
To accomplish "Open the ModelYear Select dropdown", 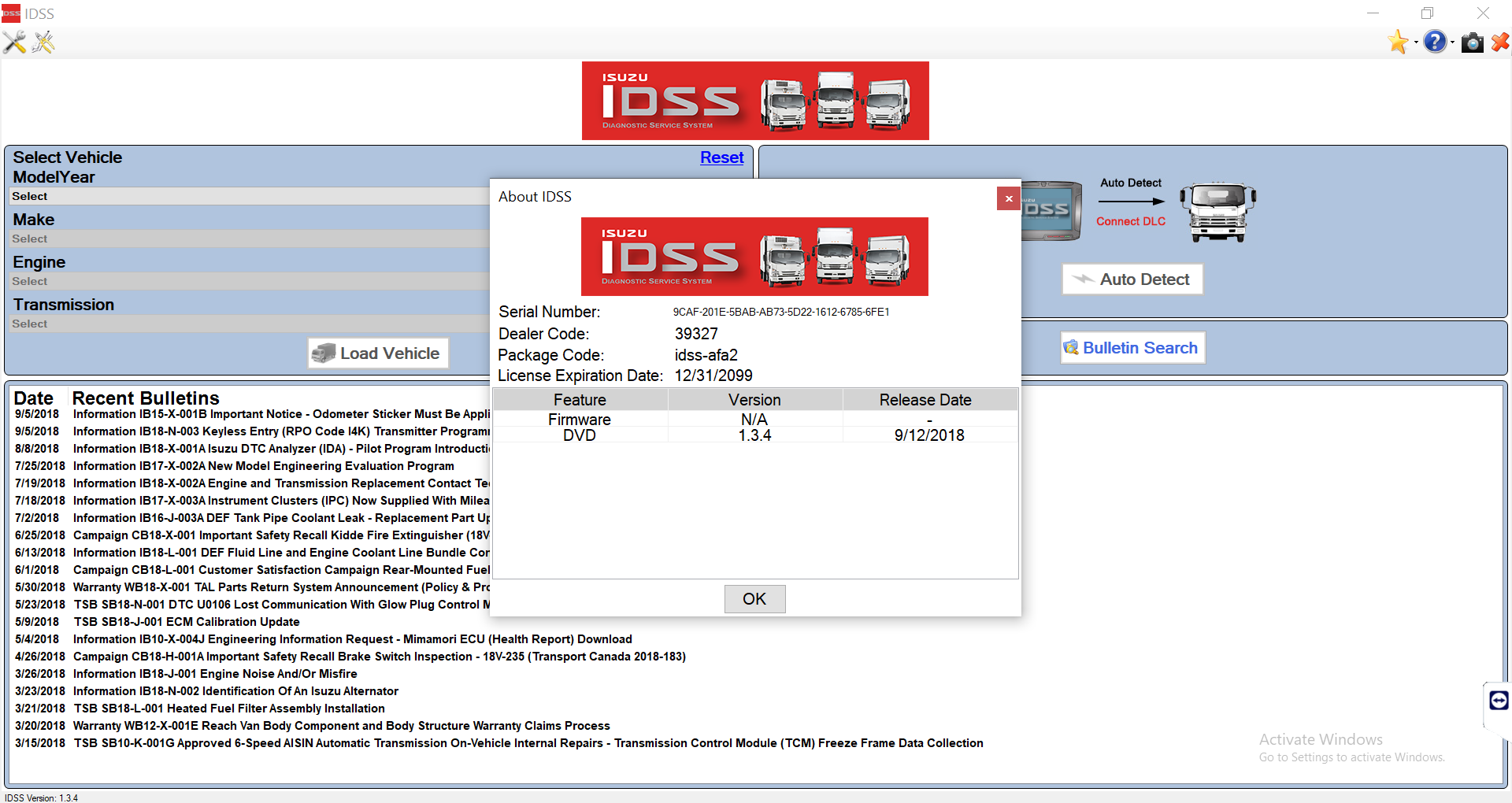I will click(x=250, y=196).
